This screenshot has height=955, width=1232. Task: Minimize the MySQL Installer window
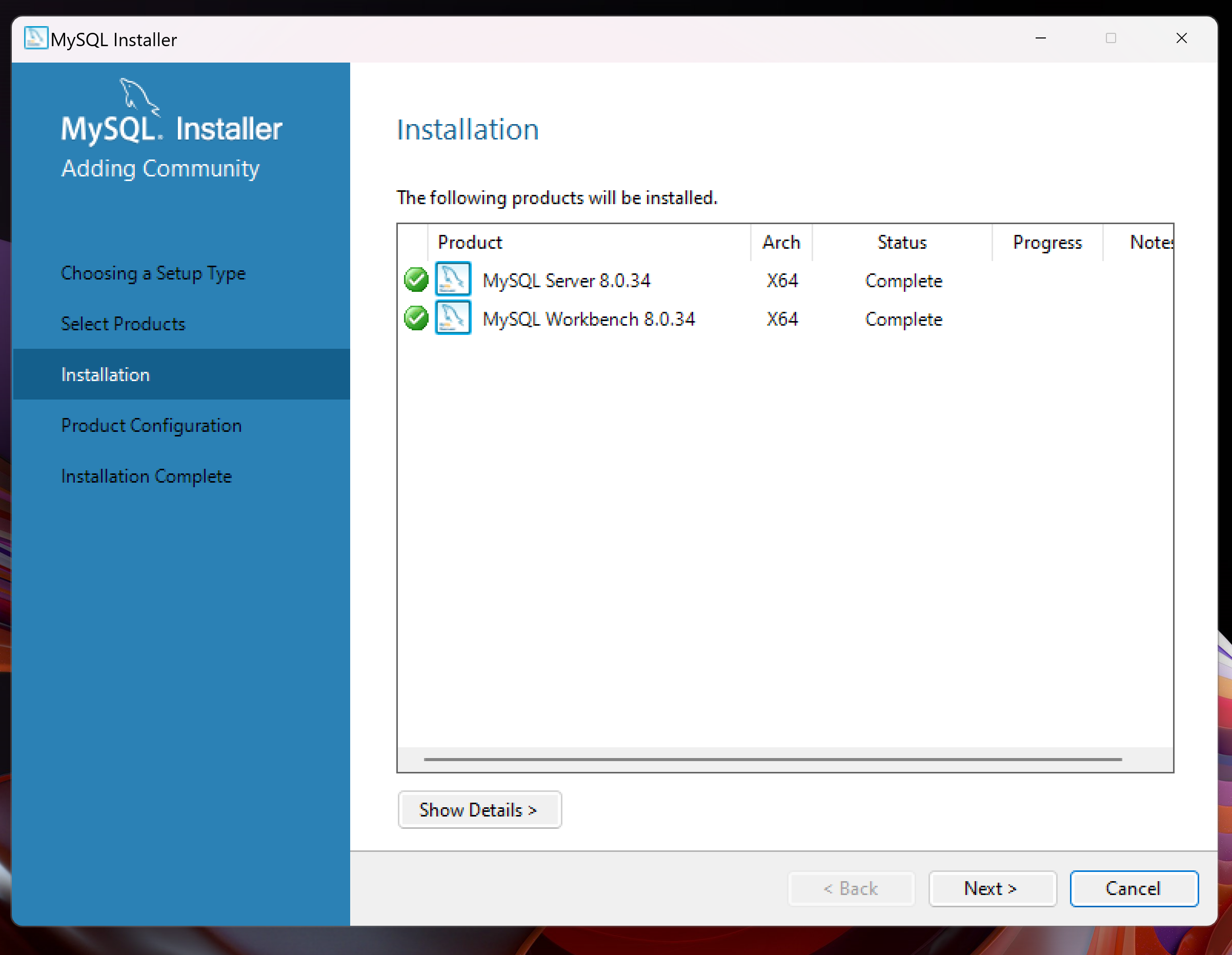[x=1041, y=38]
